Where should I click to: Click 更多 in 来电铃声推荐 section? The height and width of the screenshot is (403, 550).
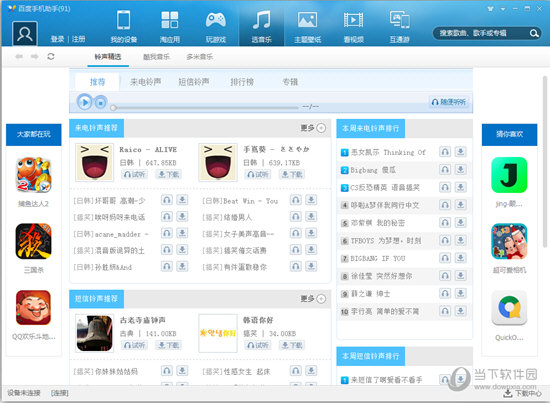coord(313,128)
